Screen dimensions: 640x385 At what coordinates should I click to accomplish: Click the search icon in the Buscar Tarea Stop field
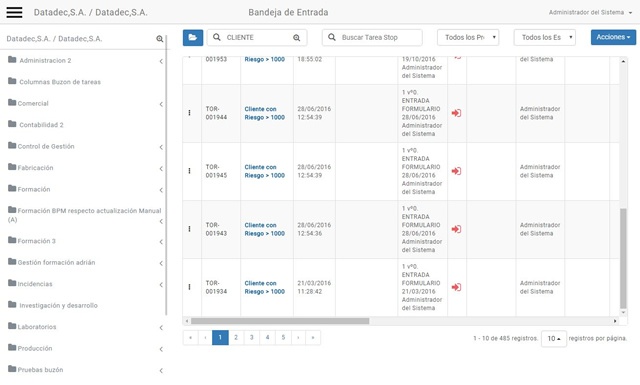pos(332,37)
